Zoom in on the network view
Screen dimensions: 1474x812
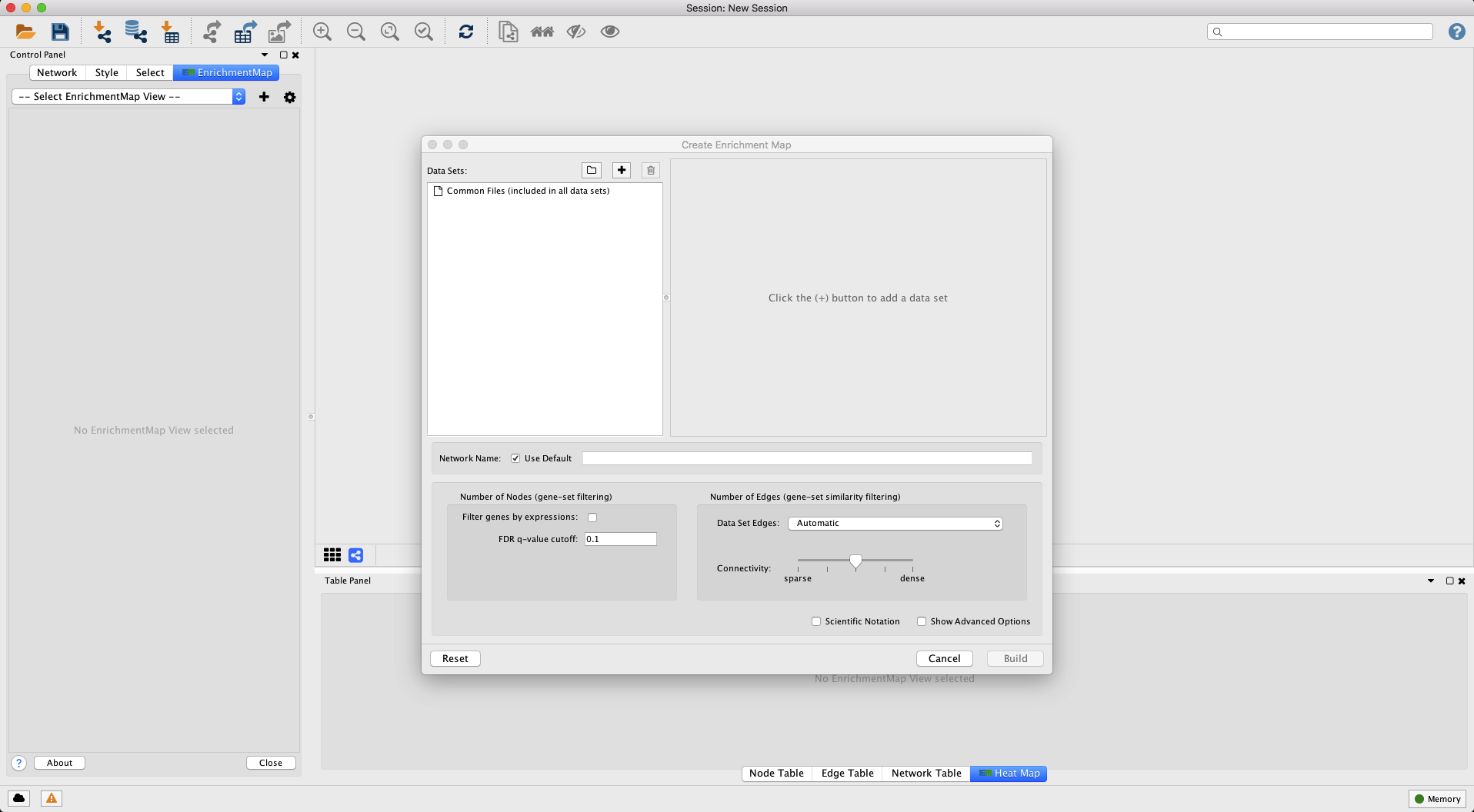click(x=322, y=32)
